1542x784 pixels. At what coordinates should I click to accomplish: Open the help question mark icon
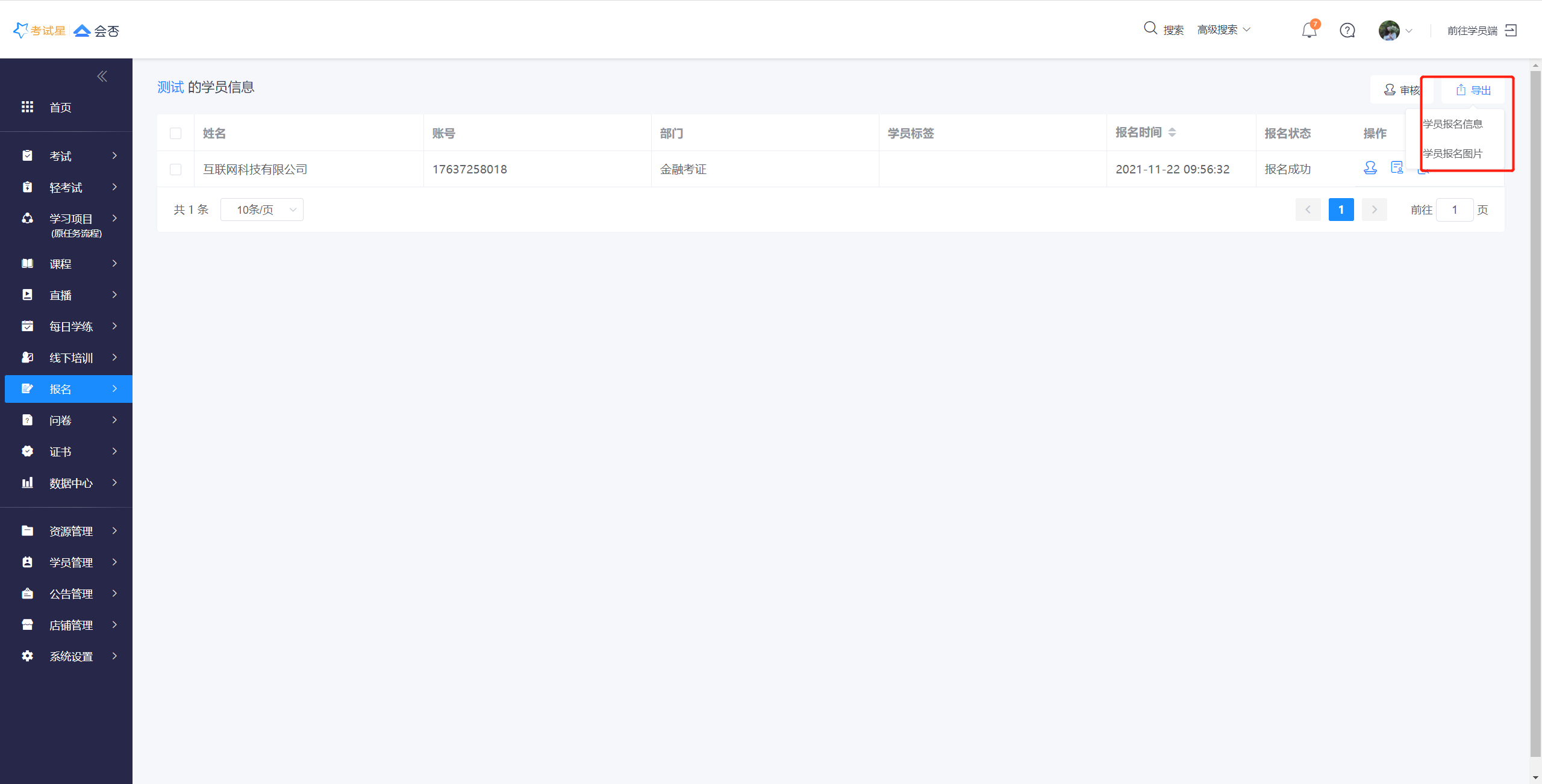pos(1347,30)
